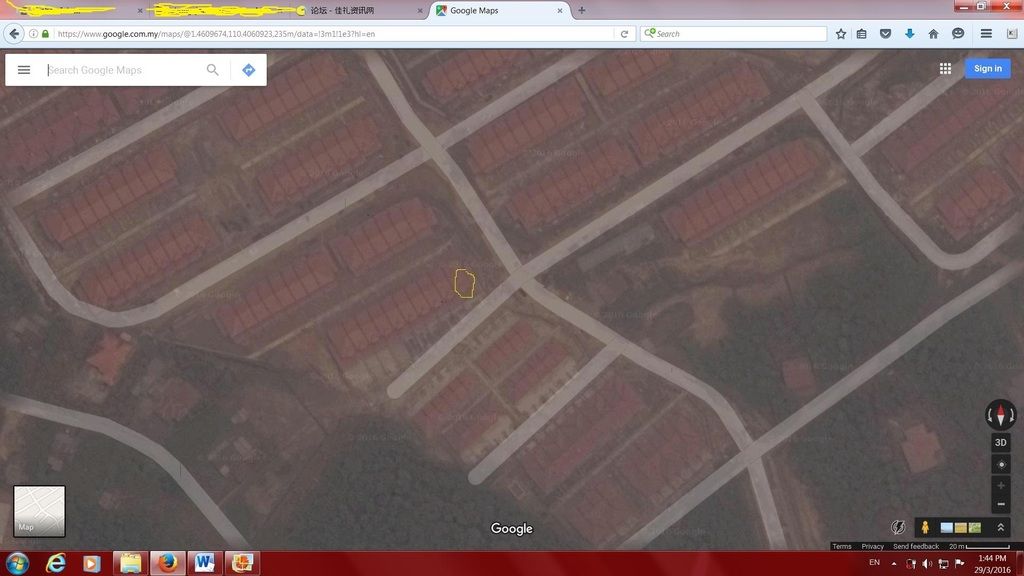Switch to the 论坛 browser tab
This screenshot has width=1024, height=576.
pos(360,10)
